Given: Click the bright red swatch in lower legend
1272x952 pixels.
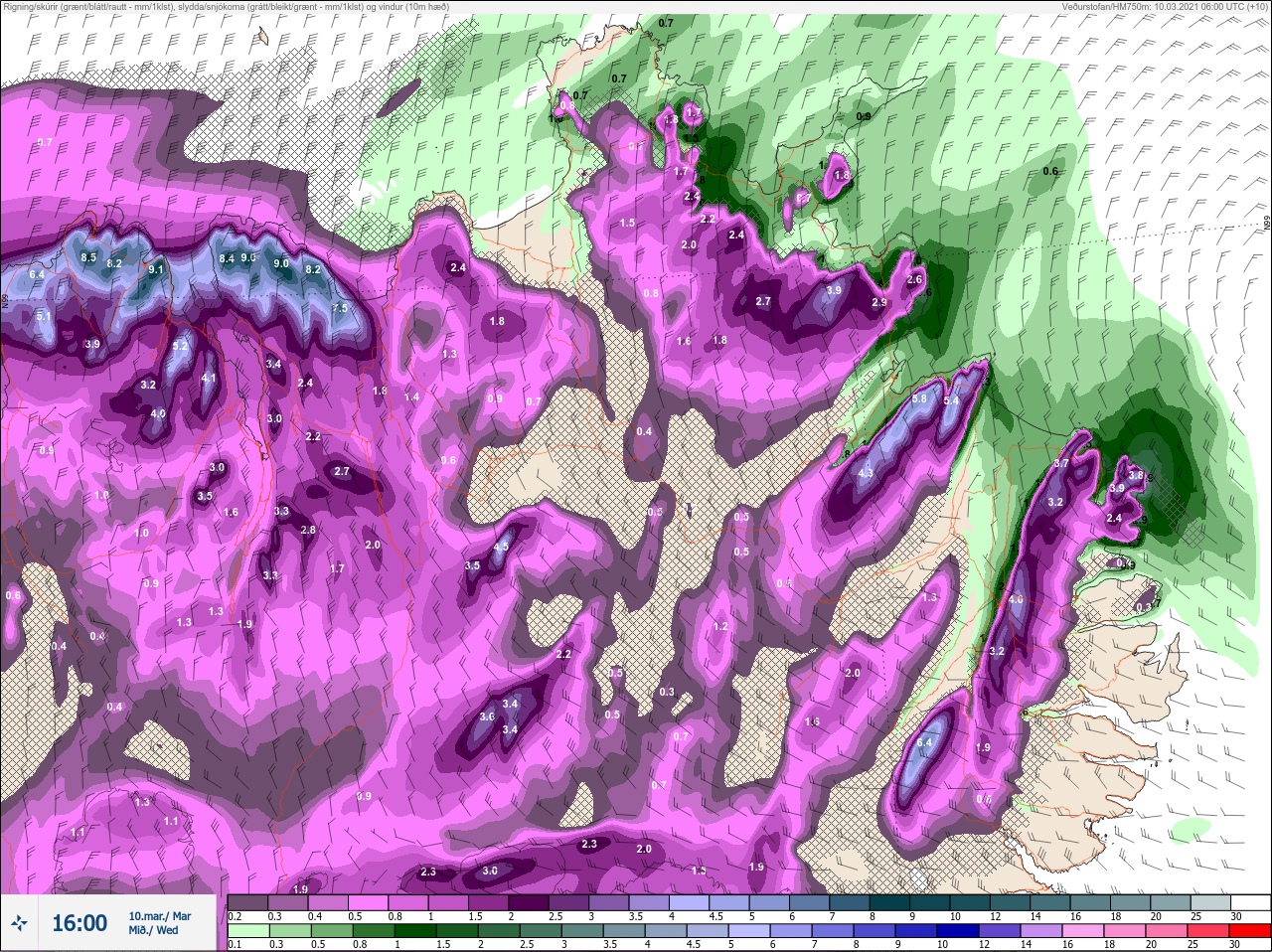Looking at the screenshot, I should point(1249,931).
